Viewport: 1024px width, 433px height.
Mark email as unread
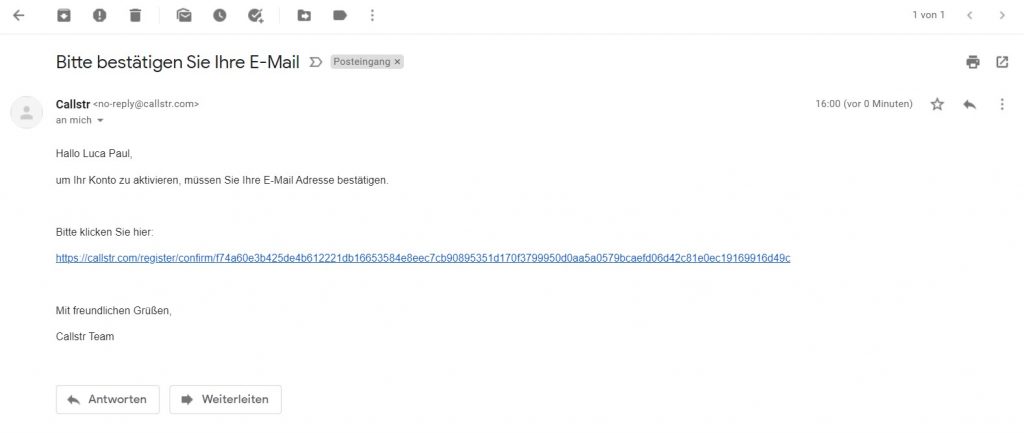pos(183,15)
